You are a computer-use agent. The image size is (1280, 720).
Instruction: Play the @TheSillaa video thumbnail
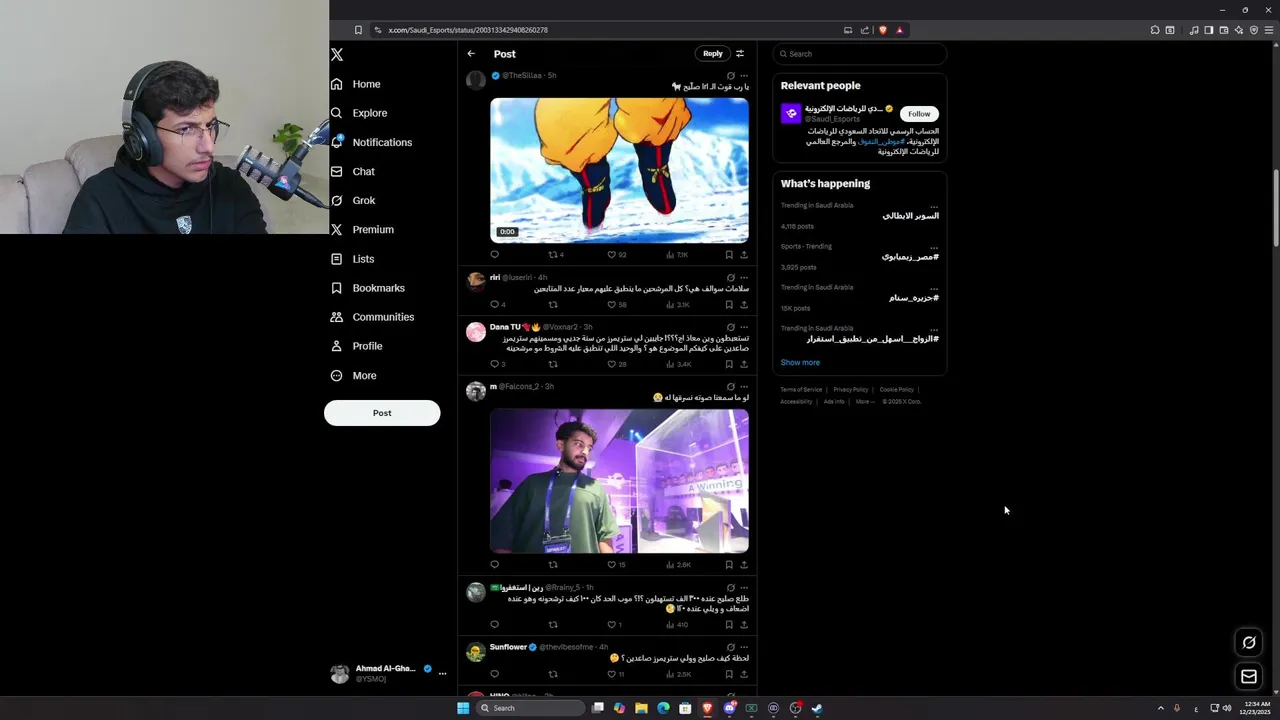(x=619, y=170)
